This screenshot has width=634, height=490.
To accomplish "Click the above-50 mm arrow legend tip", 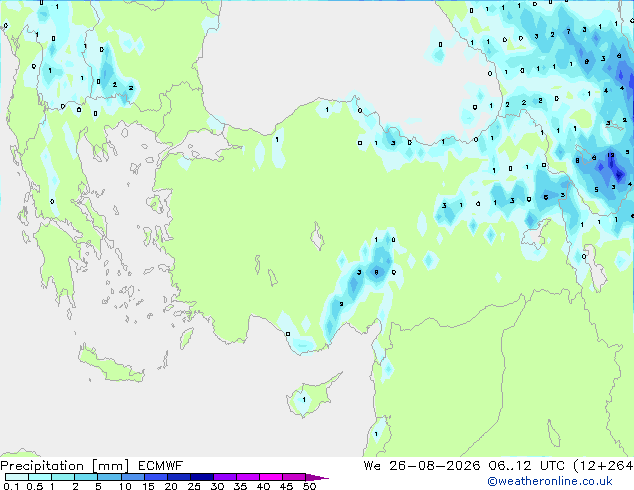I will tap(317, 477).
